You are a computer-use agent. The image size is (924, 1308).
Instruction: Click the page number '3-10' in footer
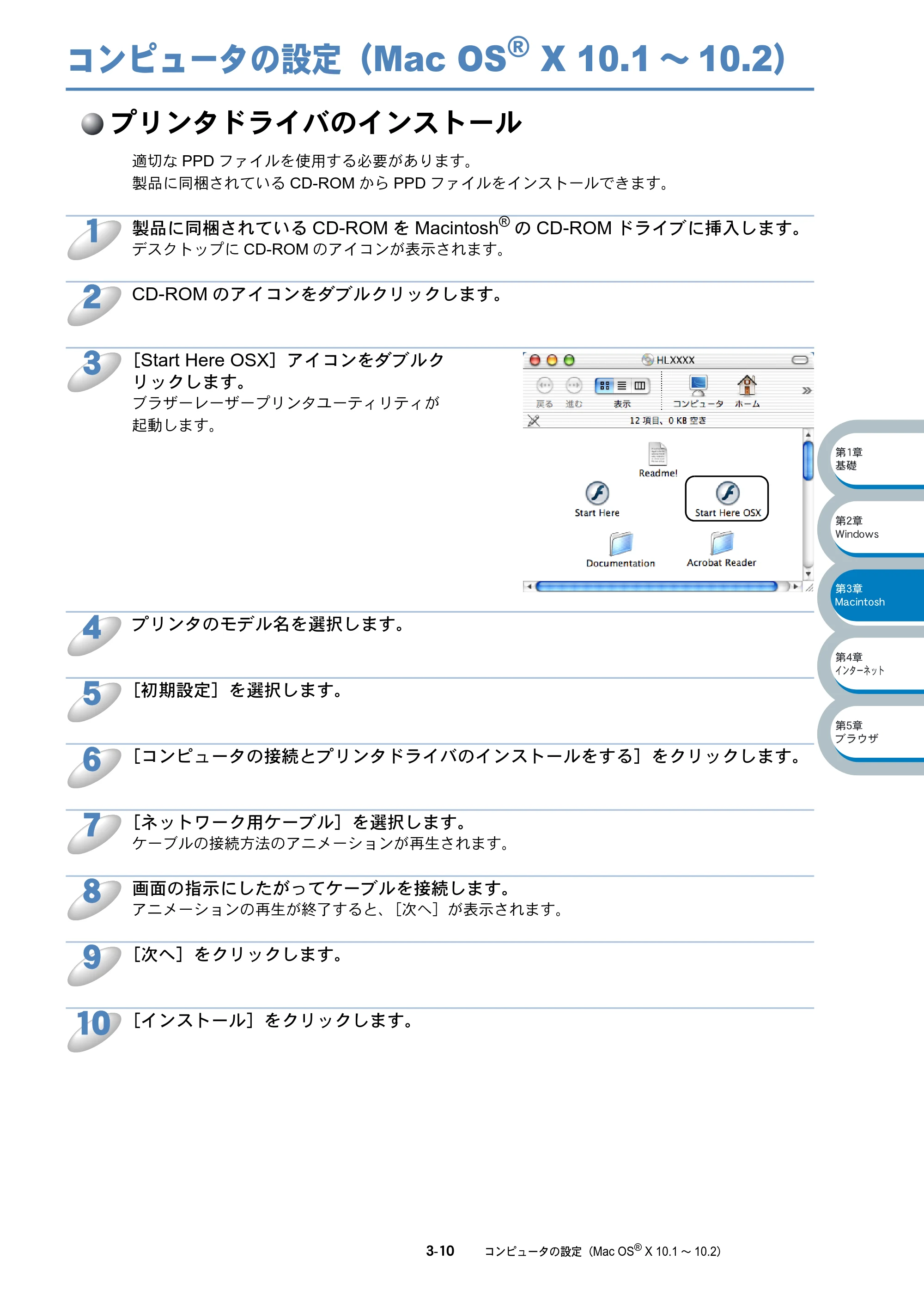coord(440,1251)
